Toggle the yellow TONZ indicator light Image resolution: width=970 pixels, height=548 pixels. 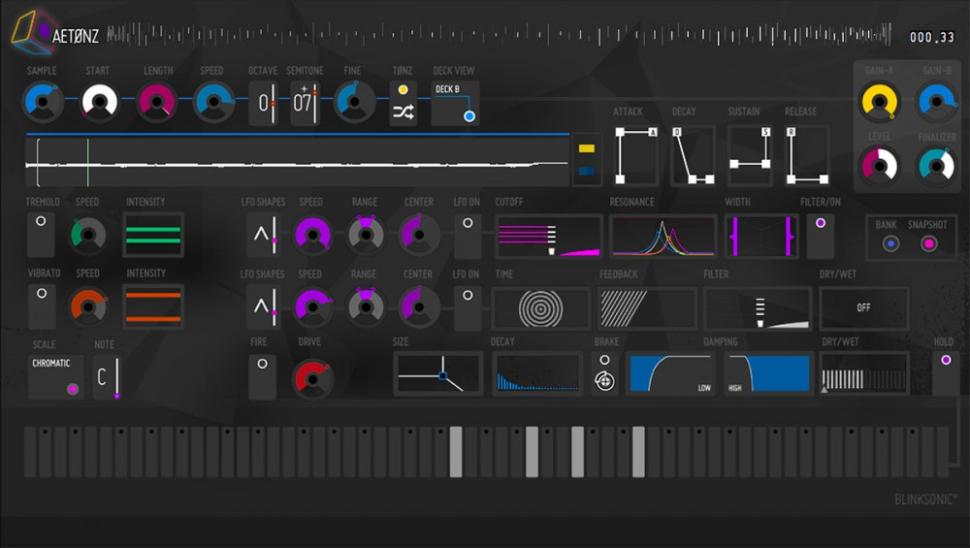coord(403,90)
